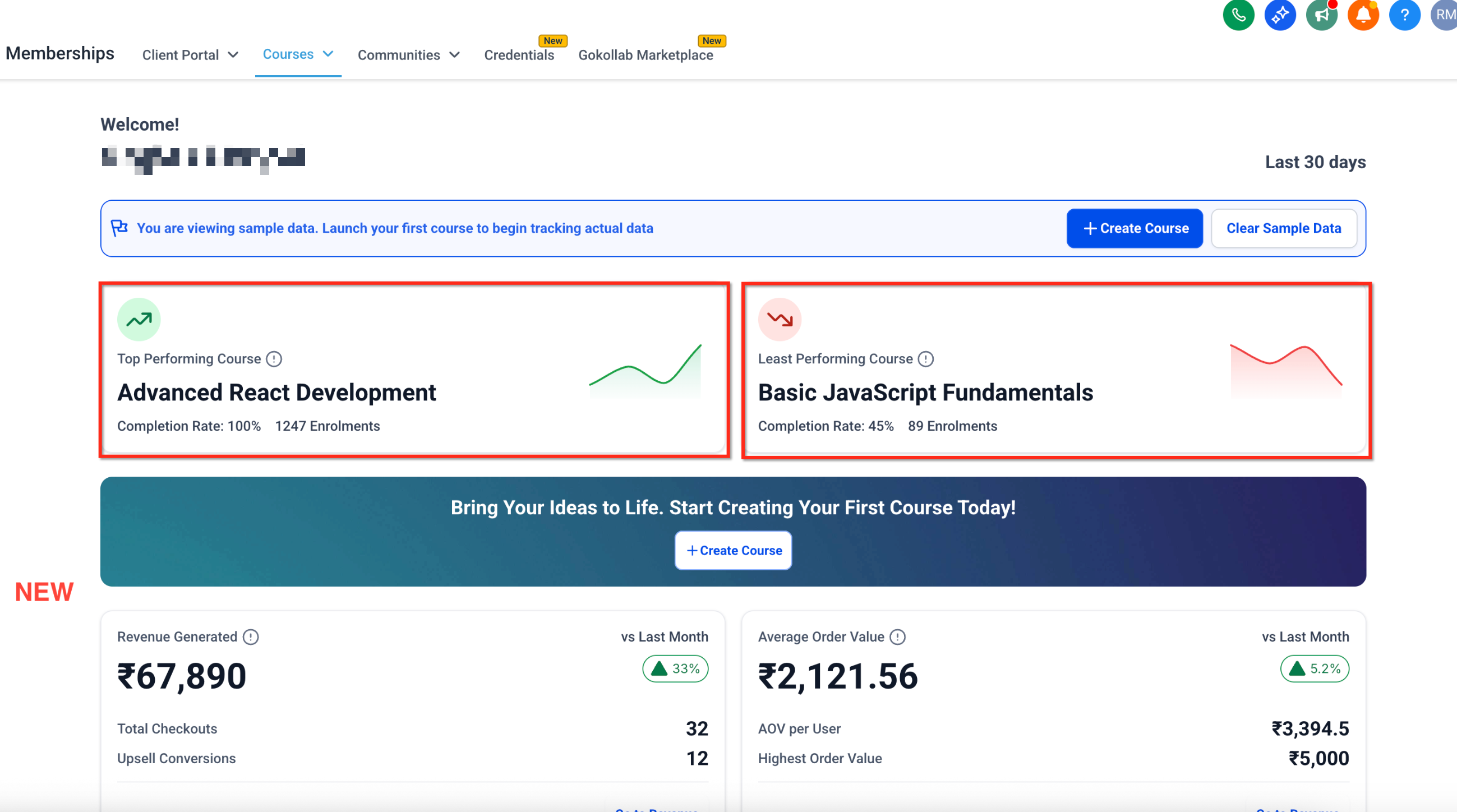Click Create Course in the promo banner
This screenshot has width=1457, height=812.
[x=733, y=551]
